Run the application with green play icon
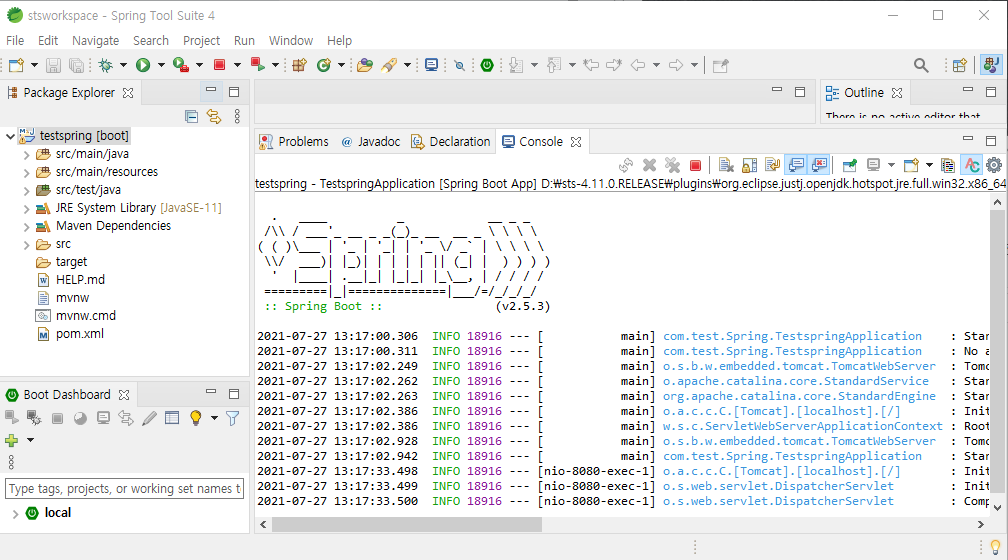 (143, 65)
